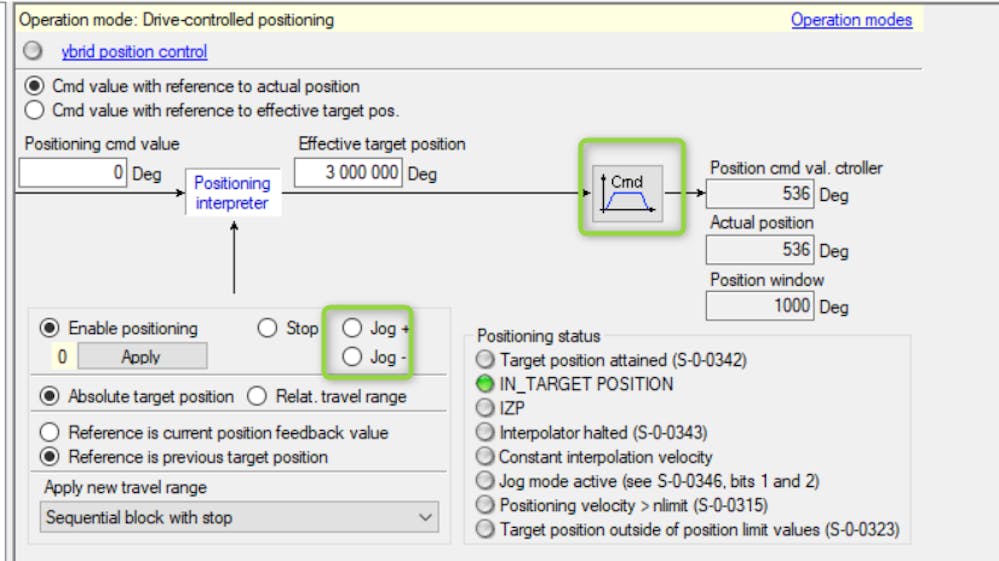Choose Relat. travel range option
999x561 pixels.
click(x=257, y=397)
